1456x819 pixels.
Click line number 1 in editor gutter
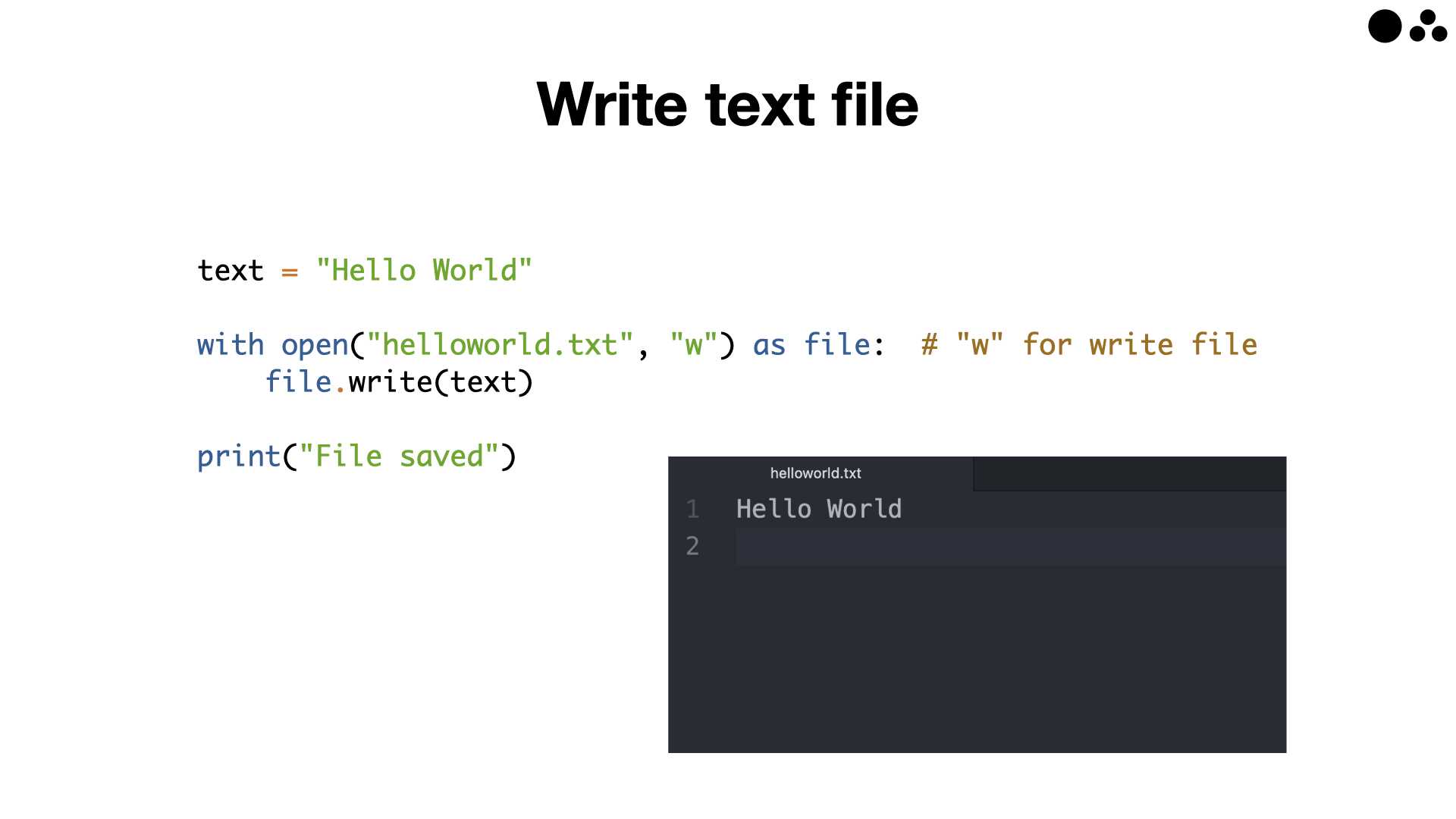click(692, 509)
